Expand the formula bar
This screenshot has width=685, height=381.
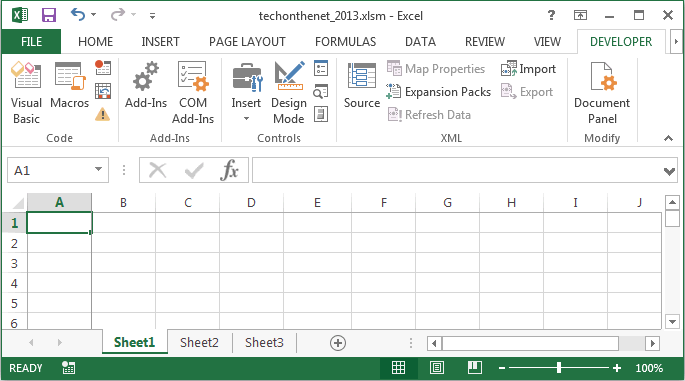tap(669, 171)
